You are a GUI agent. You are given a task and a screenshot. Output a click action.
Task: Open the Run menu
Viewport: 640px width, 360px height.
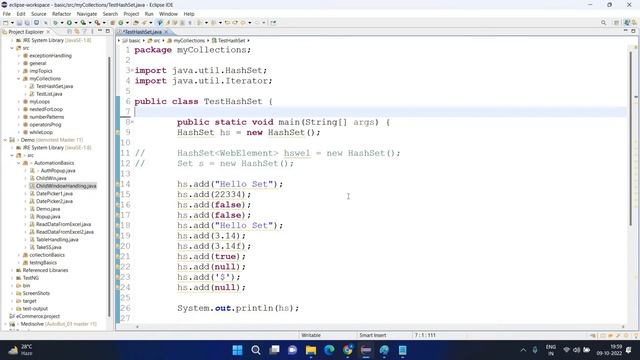coord(149,14)
